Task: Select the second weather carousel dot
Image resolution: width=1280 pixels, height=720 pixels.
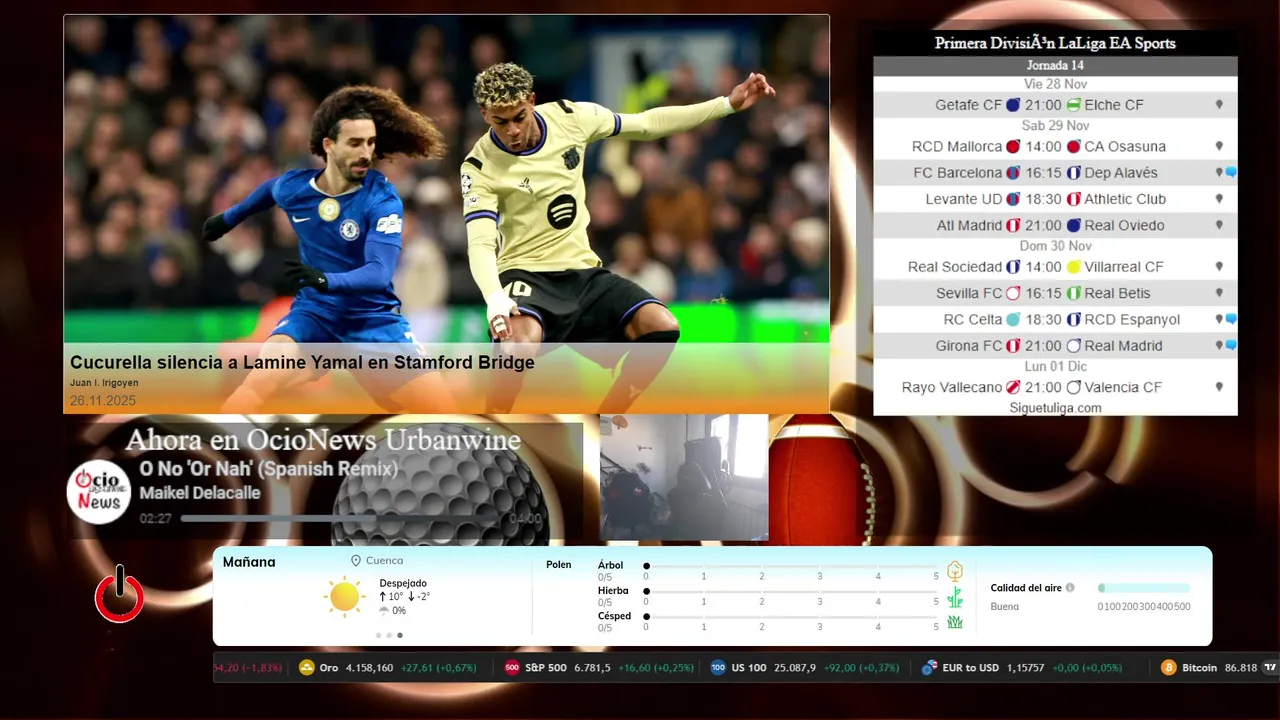Action: coord(389,635)
